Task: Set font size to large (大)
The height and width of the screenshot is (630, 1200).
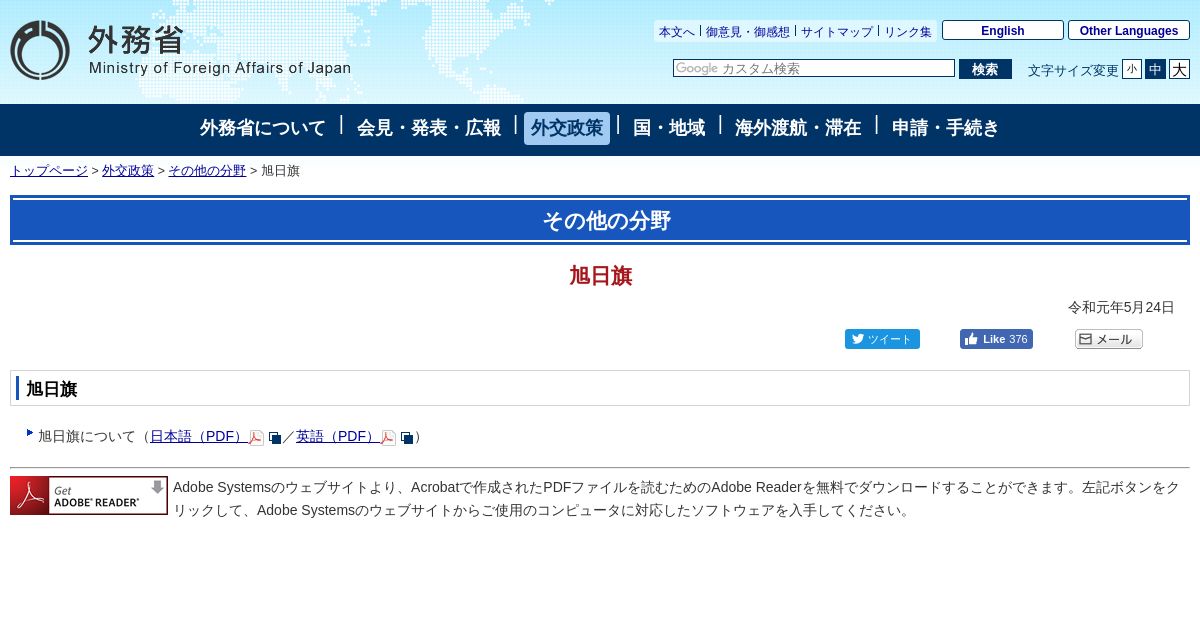Action: pyautogui.click(x=1180, y=69)
